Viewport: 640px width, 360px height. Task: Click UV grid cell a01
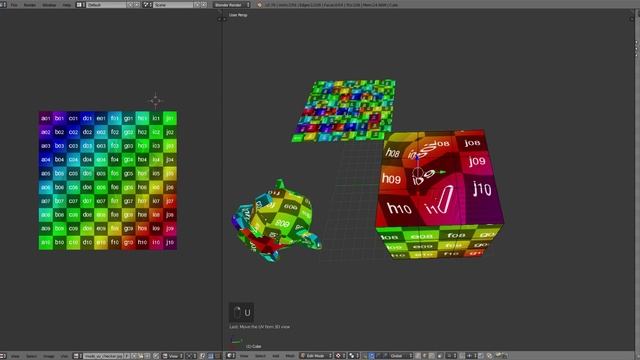pos(46,118)
